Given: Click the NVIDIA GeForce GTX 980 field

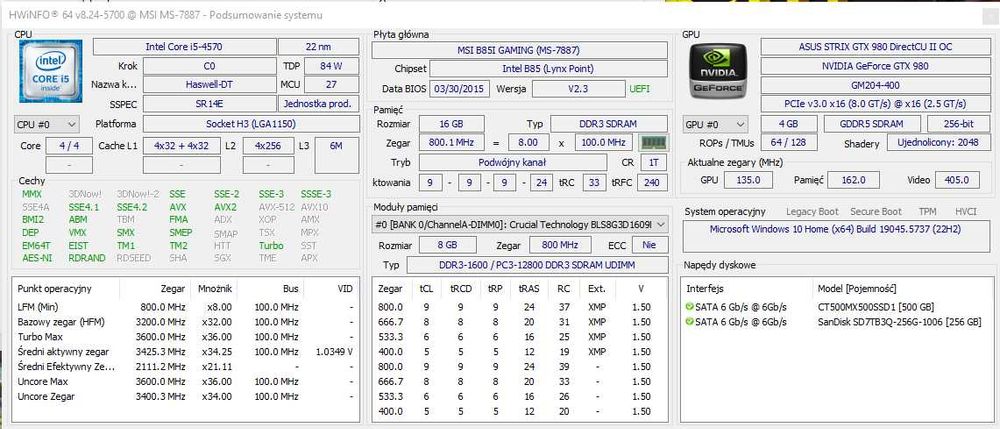Looking at the screenshot, I should (x=876, y=66).
